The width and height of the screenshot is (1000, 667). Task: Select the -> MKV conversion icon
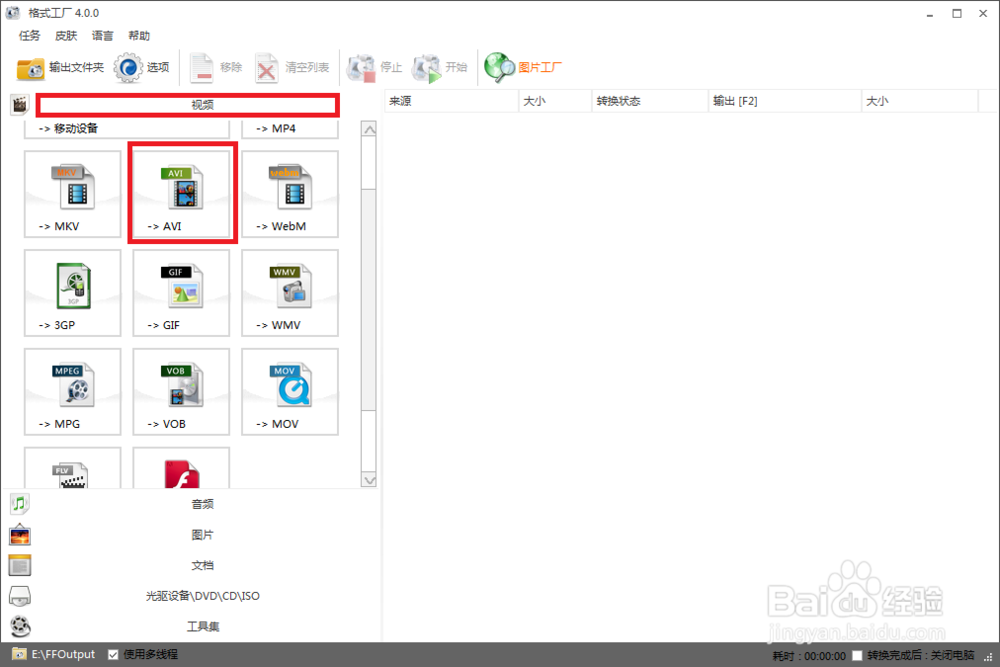[73, 194]
